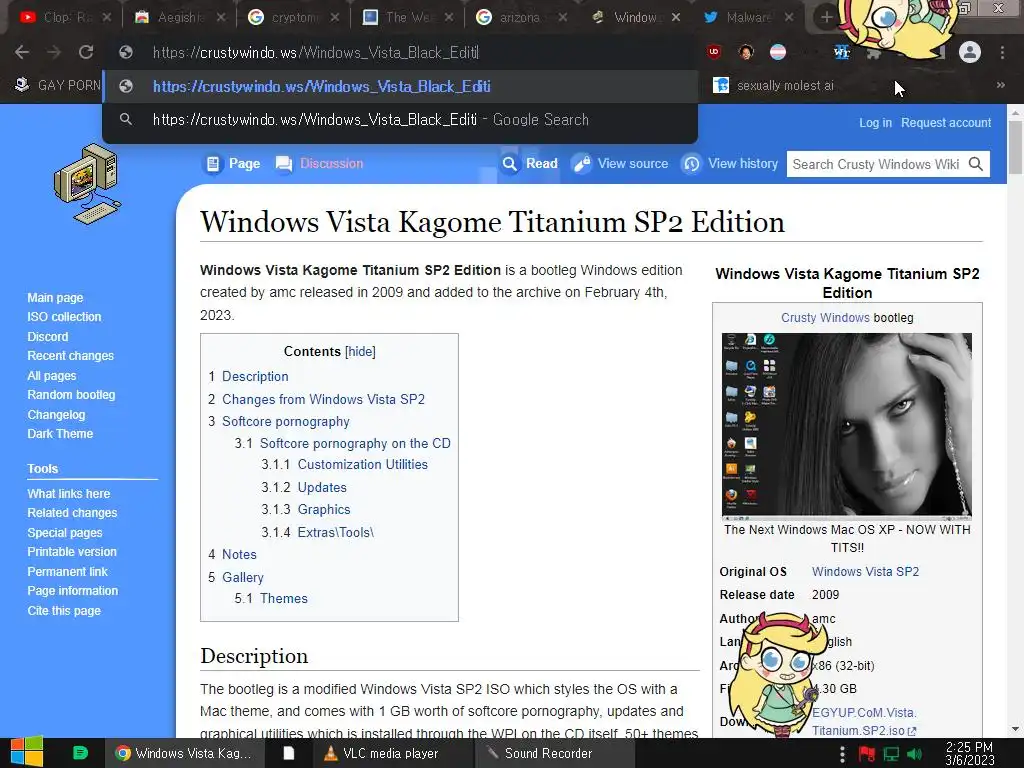Open Changelog sidebar link

56,414
